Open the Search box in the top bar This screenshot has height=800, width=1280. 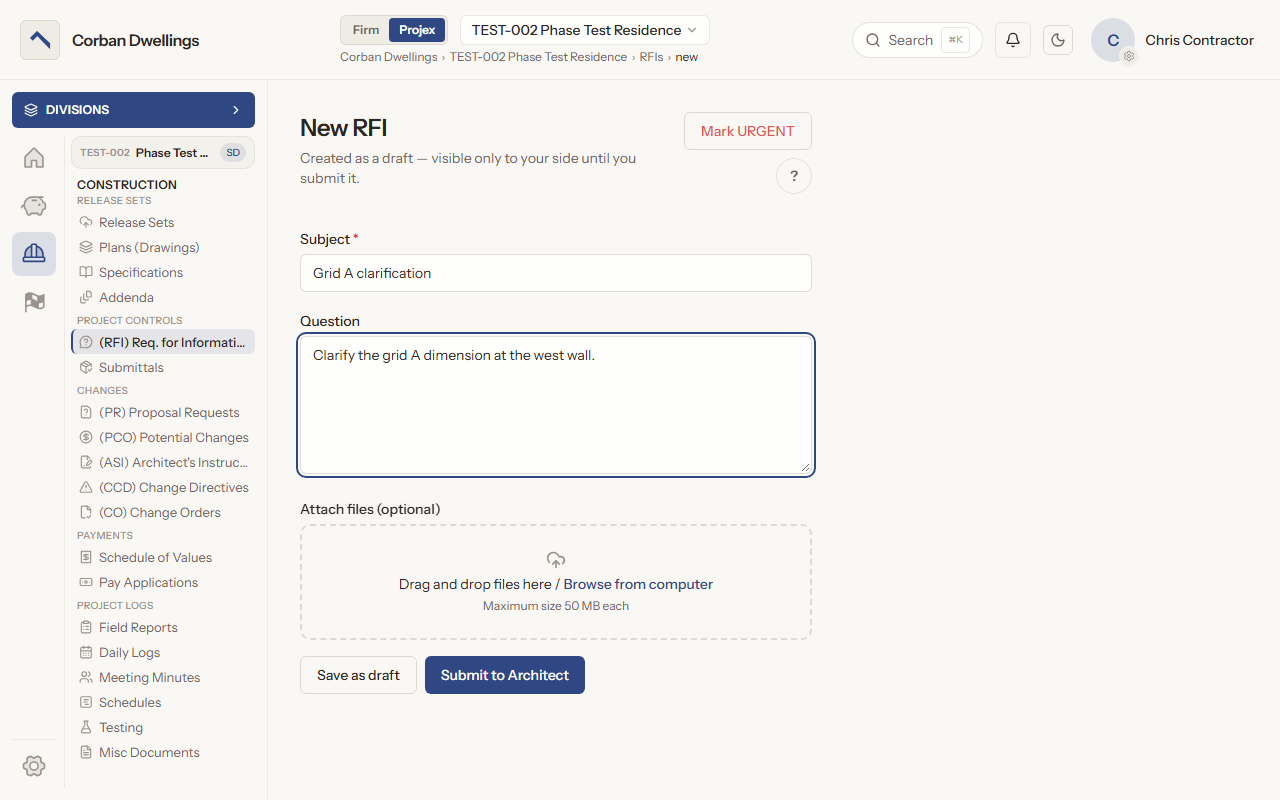(917, 40)
